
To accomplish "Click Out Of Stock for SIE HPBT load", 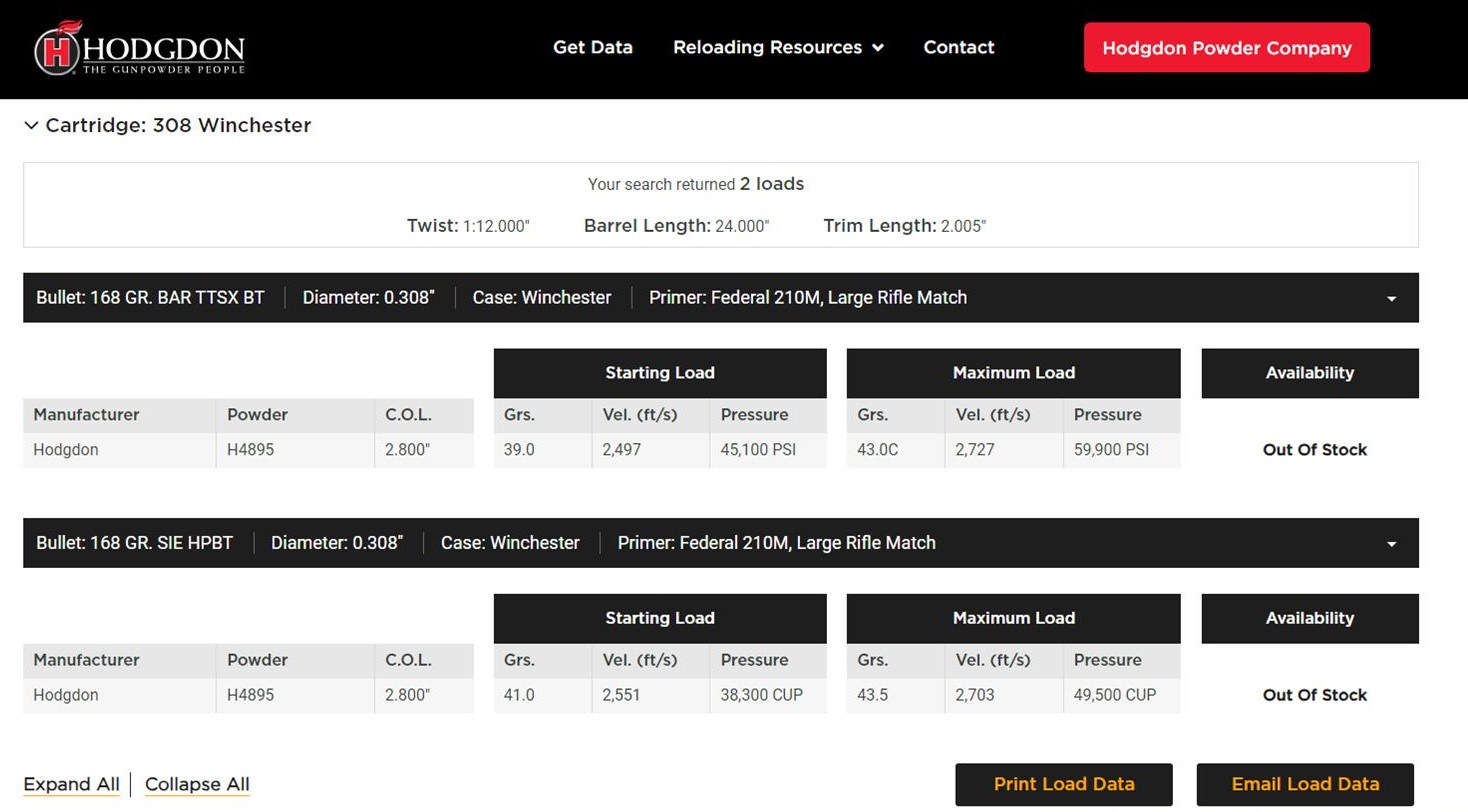I will 1314,695.
